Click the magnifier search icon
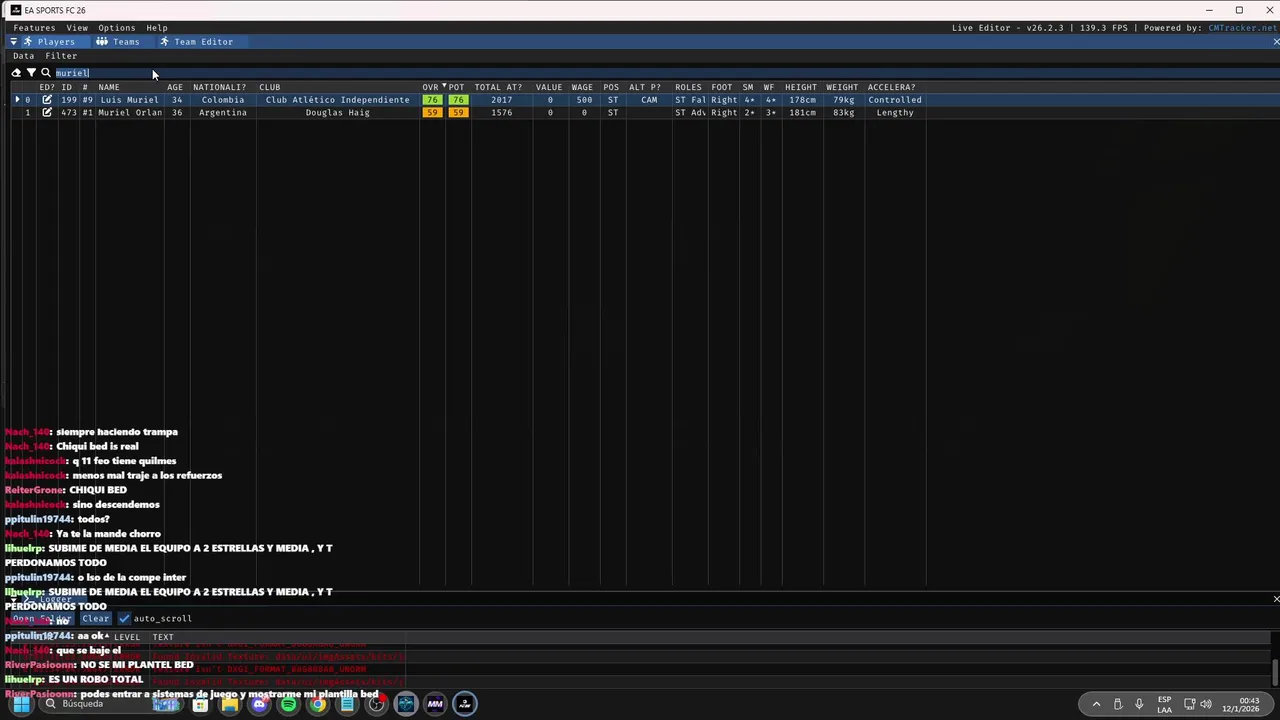This screenshot has height=720, width=1280. pos(46,73)
